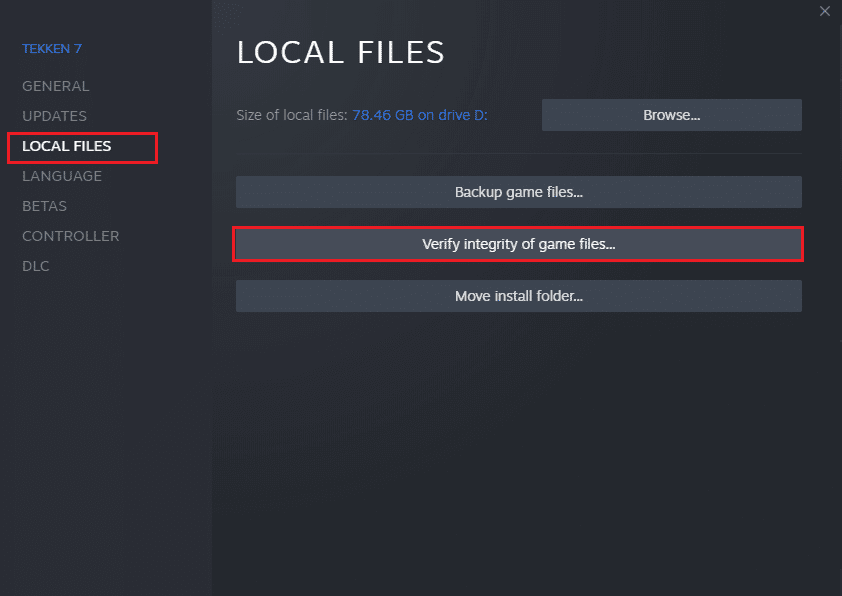Open game folder using Browse

(x=671, y=114)
